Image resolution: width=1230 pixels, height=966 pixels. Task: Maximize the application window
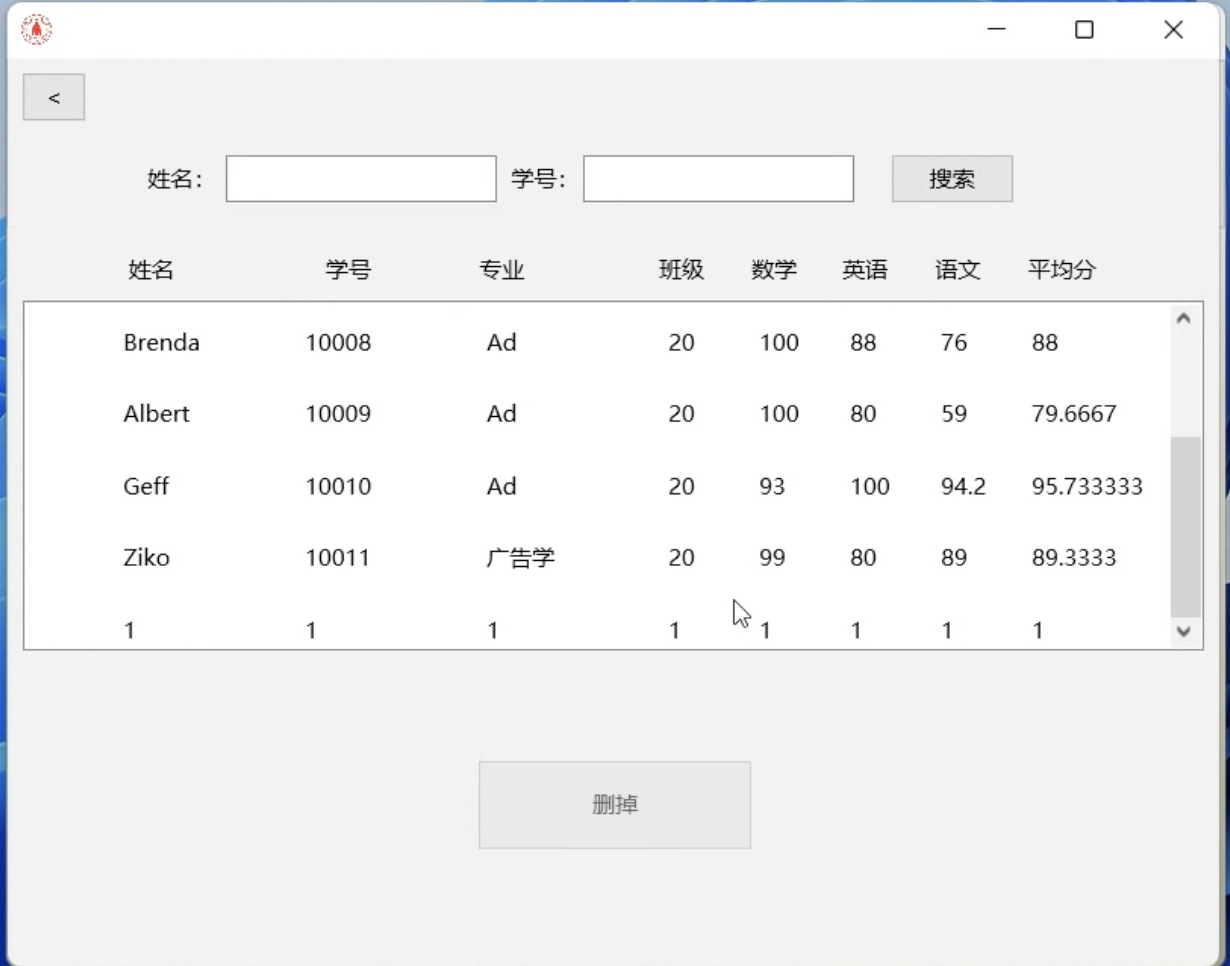click(x=1084, y=30)
